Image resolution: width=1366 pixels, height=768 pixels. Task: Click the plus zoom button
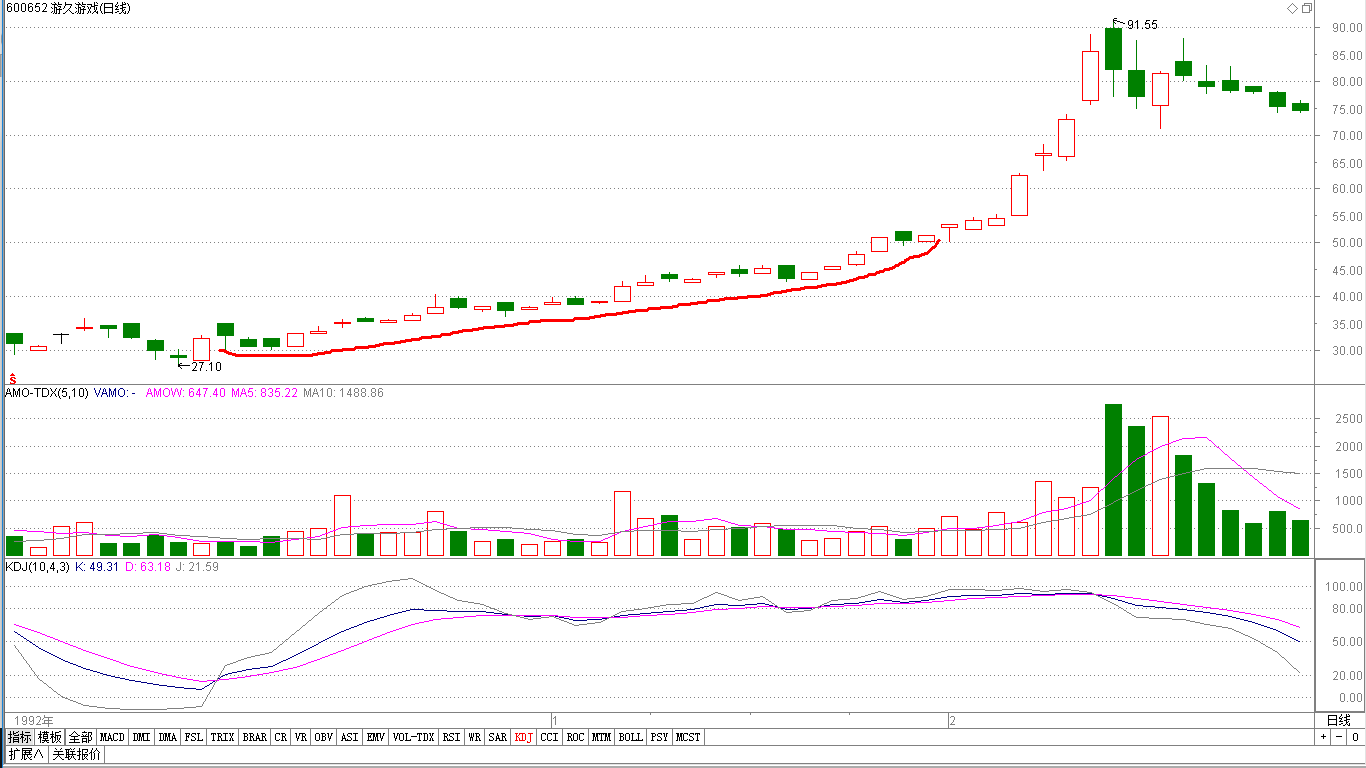(1323, 737)
